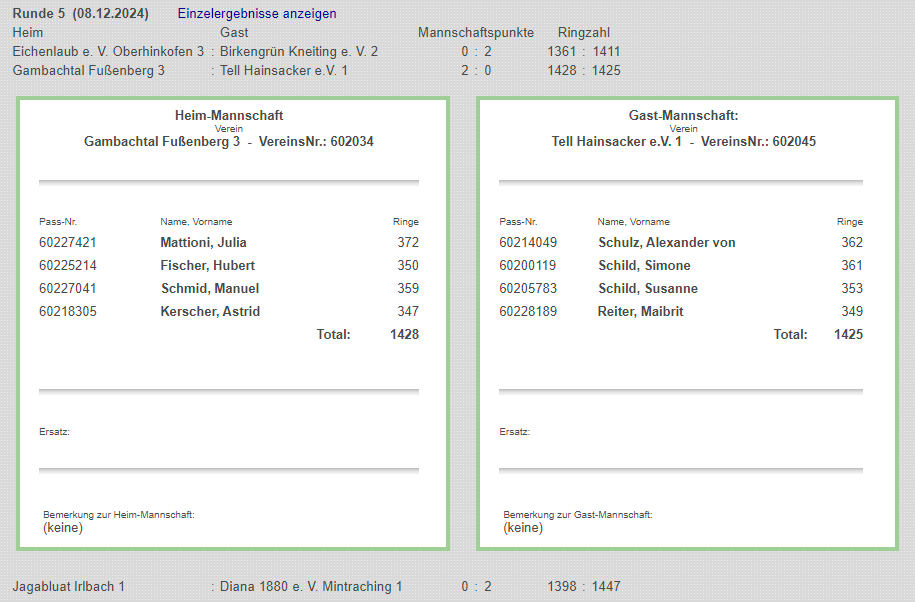Click Tell Hainsacker e.V. 1 in results row

pos(284,70)
